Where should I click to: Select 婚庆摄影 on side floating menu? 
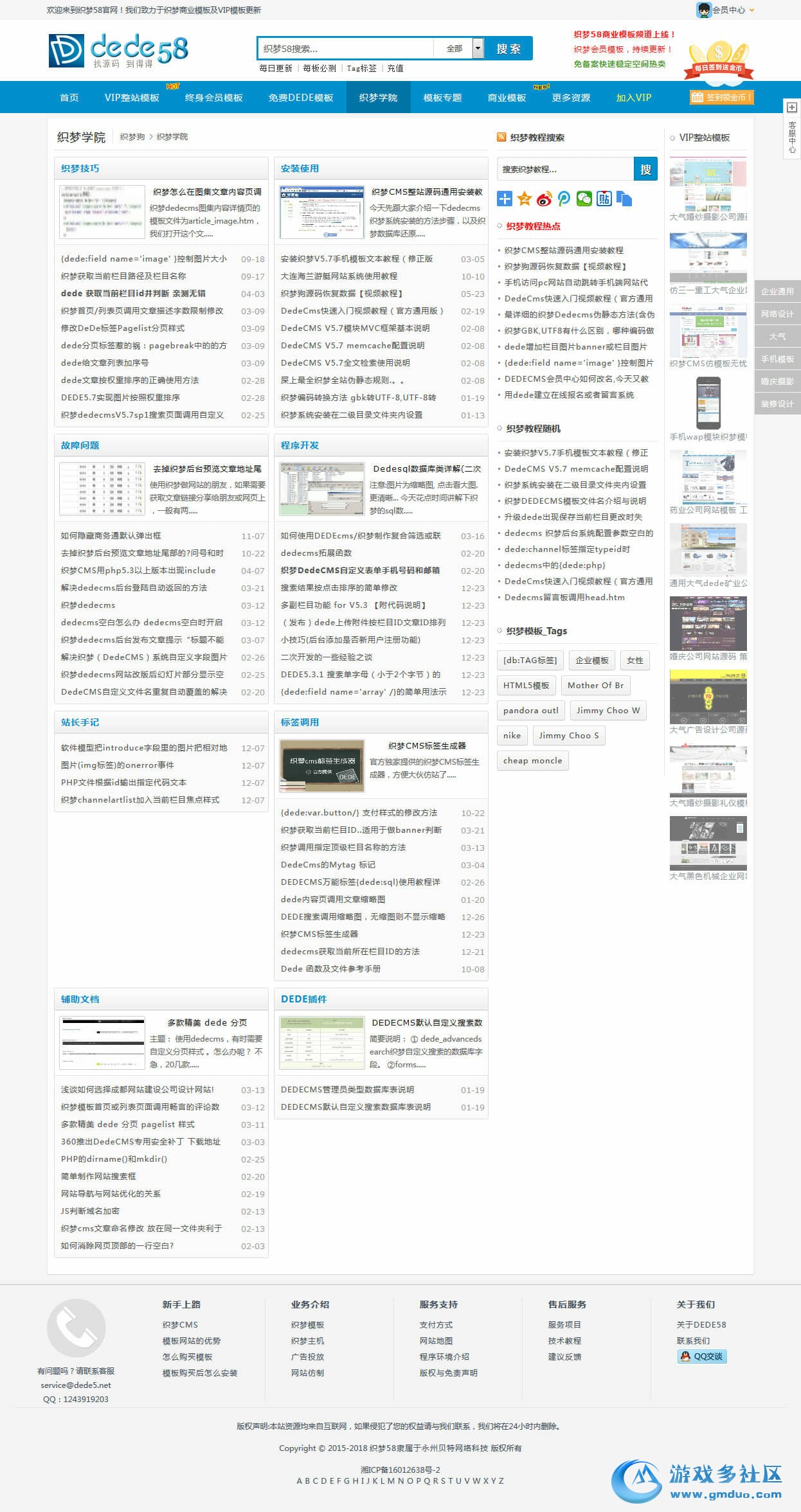[778, 381]
